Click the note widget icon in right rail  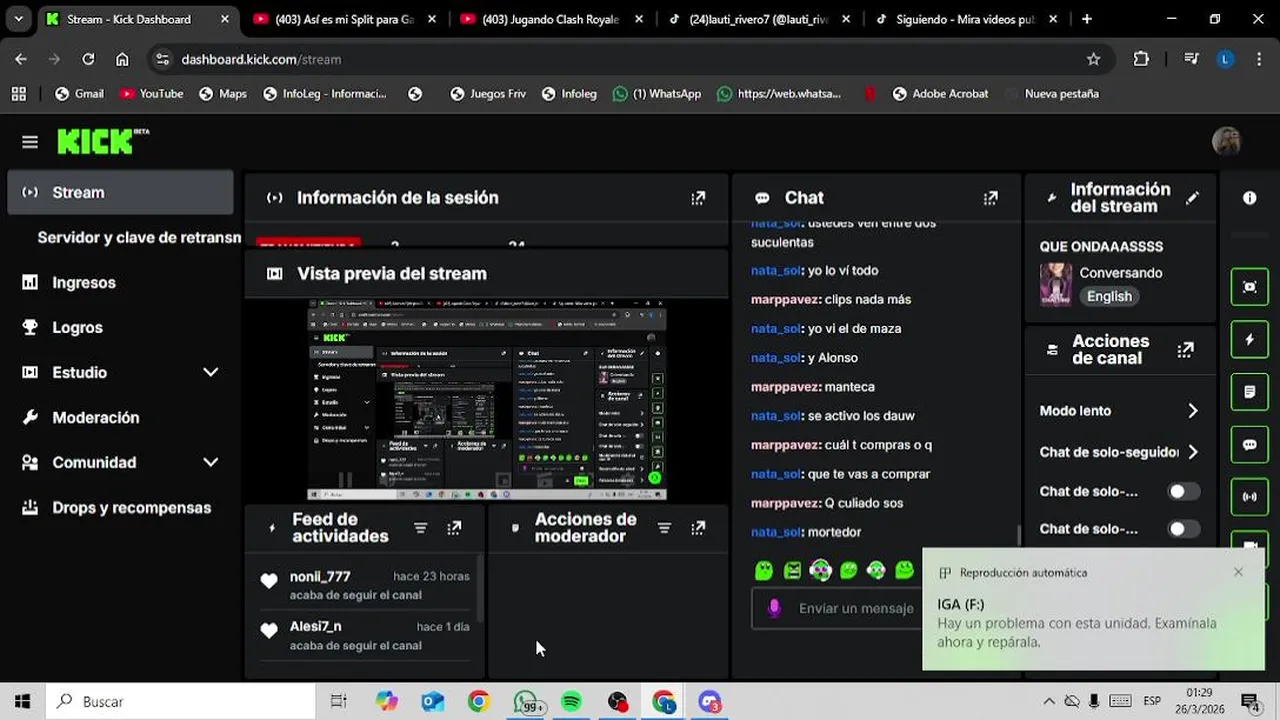pyautogui.click(x=1250, y=392)
